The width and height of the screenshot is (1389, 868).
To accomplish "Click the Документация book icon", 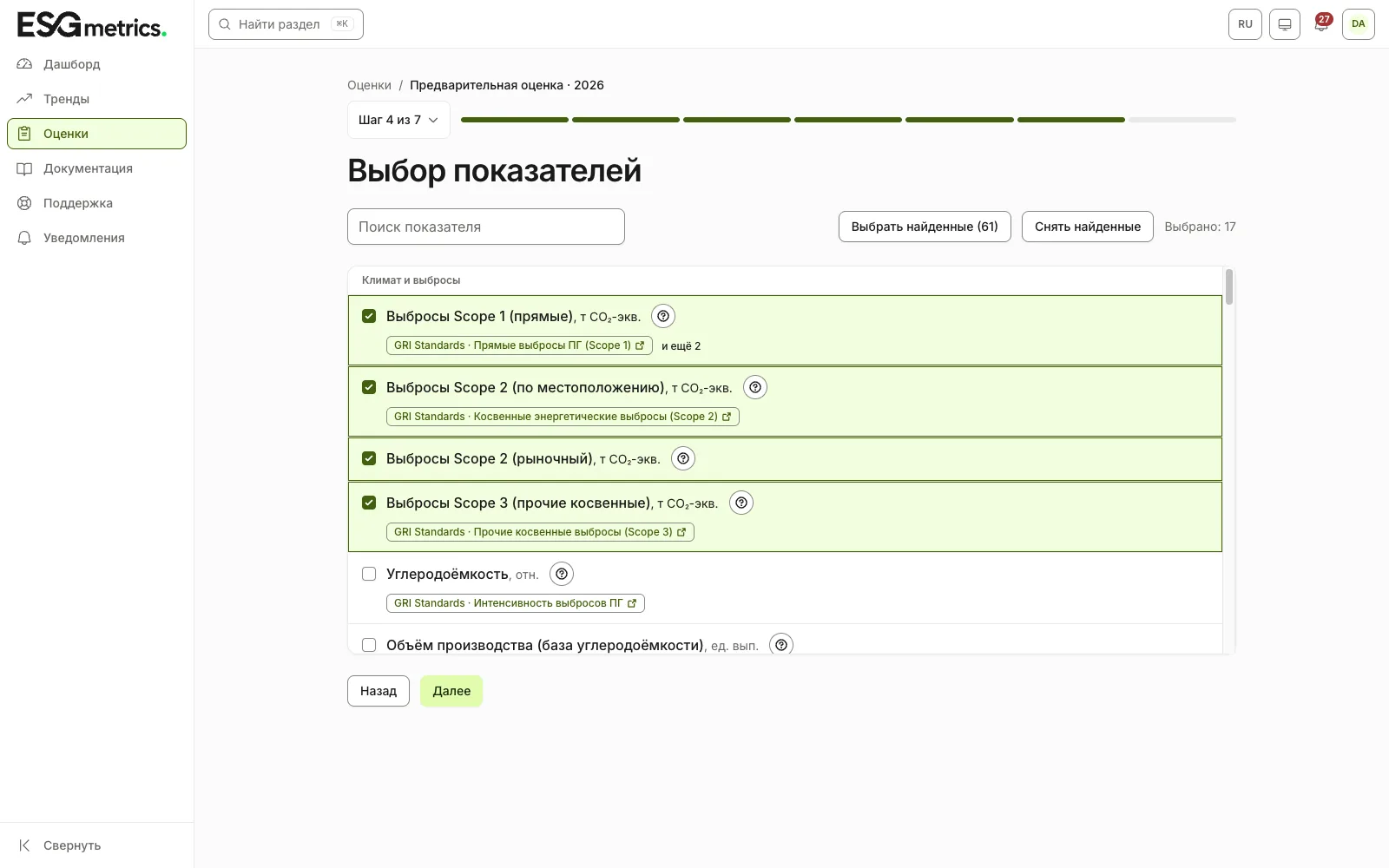I will 24,168.
